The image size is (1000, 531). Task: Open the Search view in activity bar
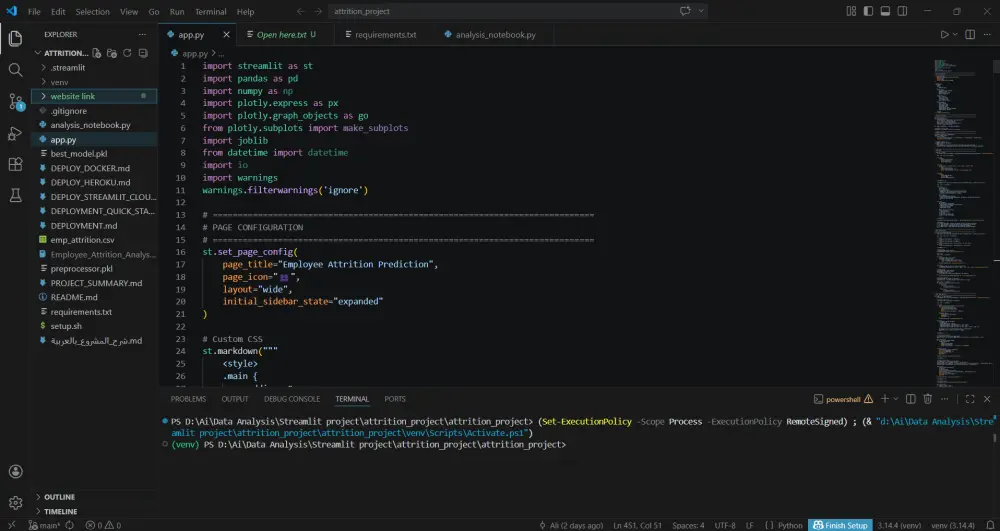(15, 69)
